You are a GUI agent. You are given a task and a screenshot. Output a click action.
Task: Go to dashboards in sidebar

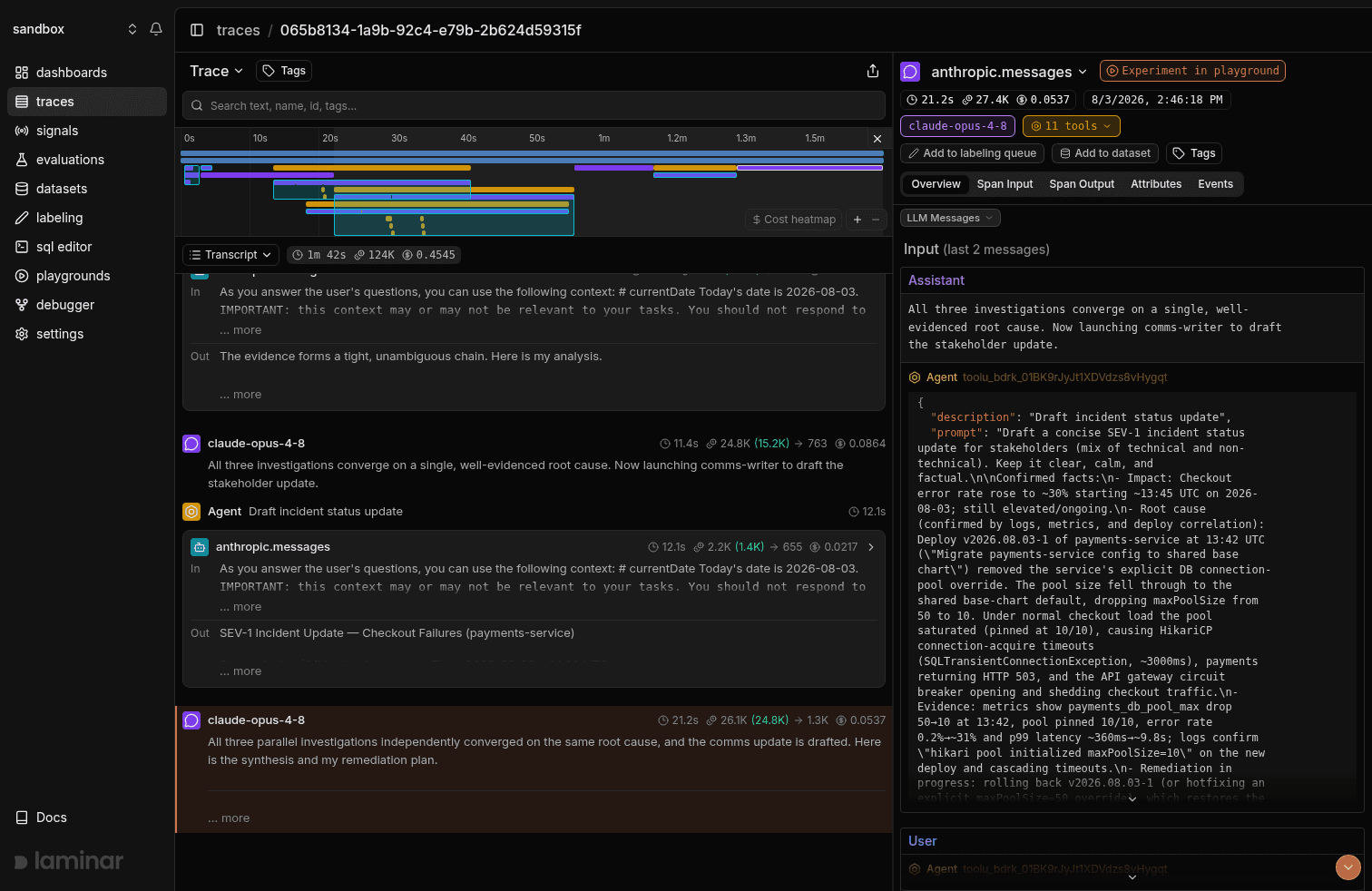click(87, 73)
